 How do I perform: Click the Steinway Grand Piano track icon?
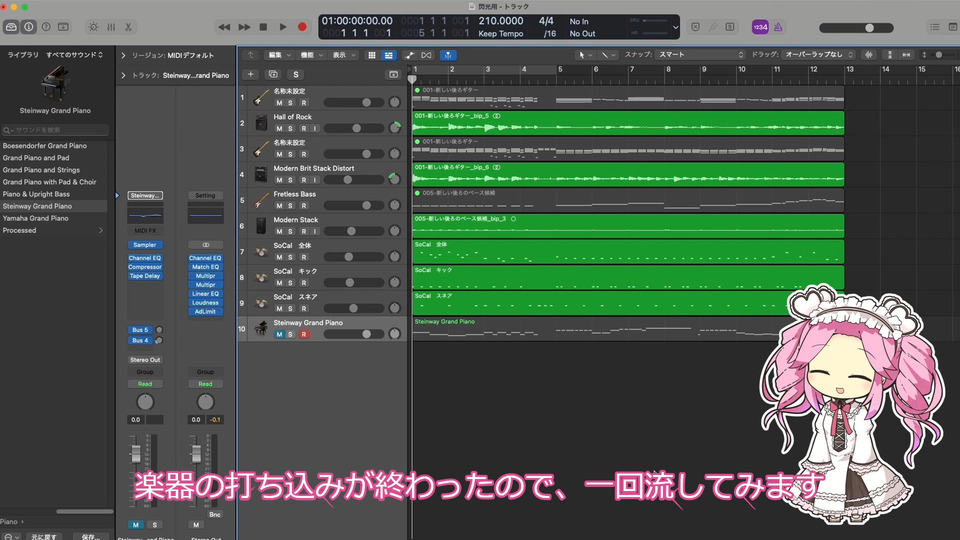pos(261,328)
